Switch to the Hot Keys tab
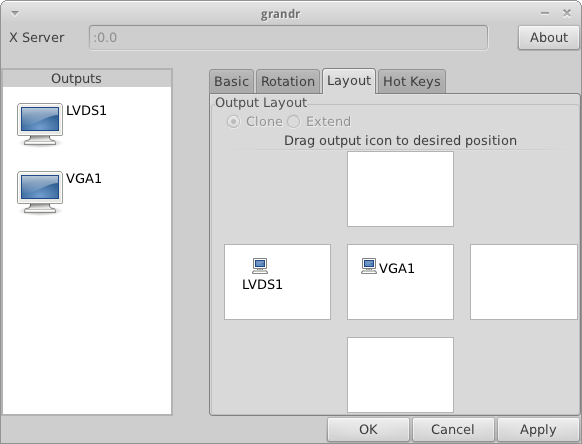Viewport: 582px width, 444px height. click(412, 81)
